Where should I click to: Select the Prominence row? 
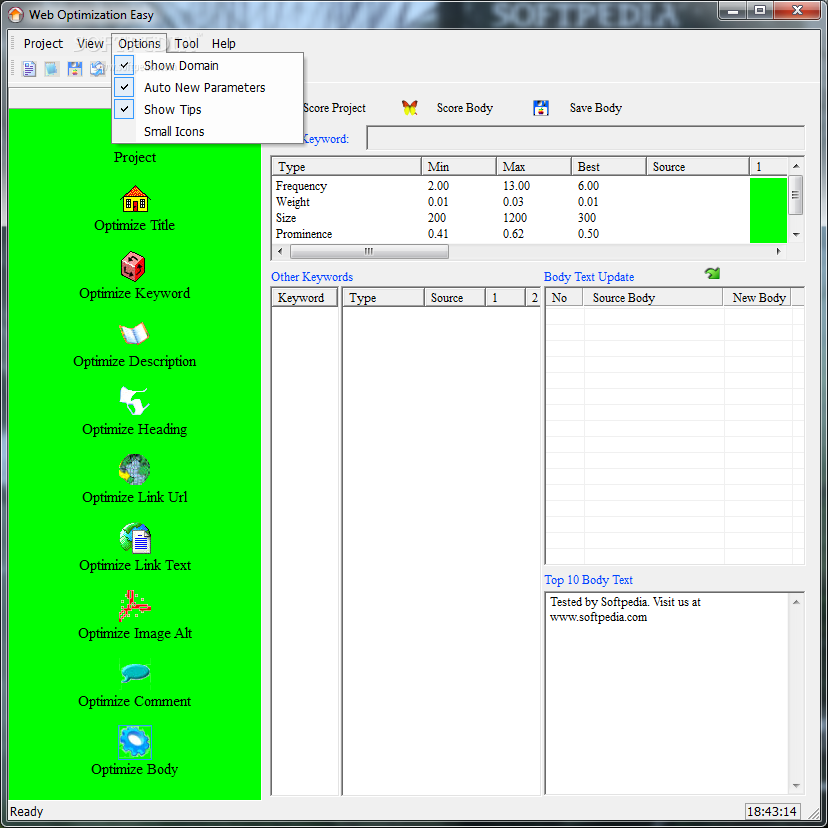click(511, 233)
